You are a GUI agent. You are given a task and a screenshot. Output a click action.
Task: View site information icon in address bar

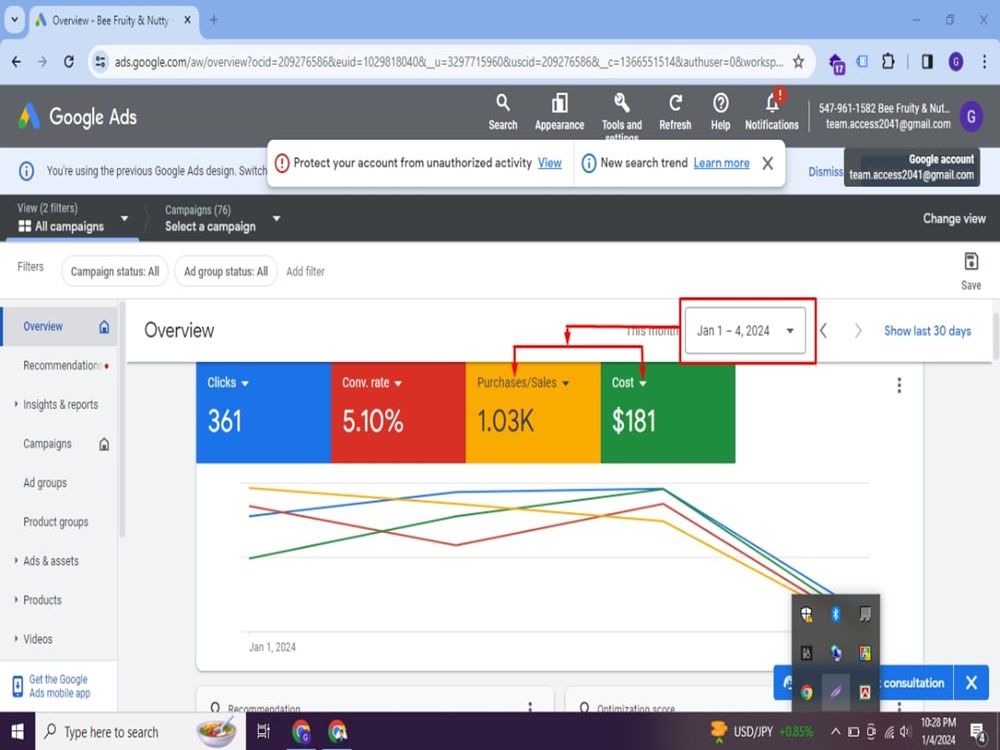100,62
